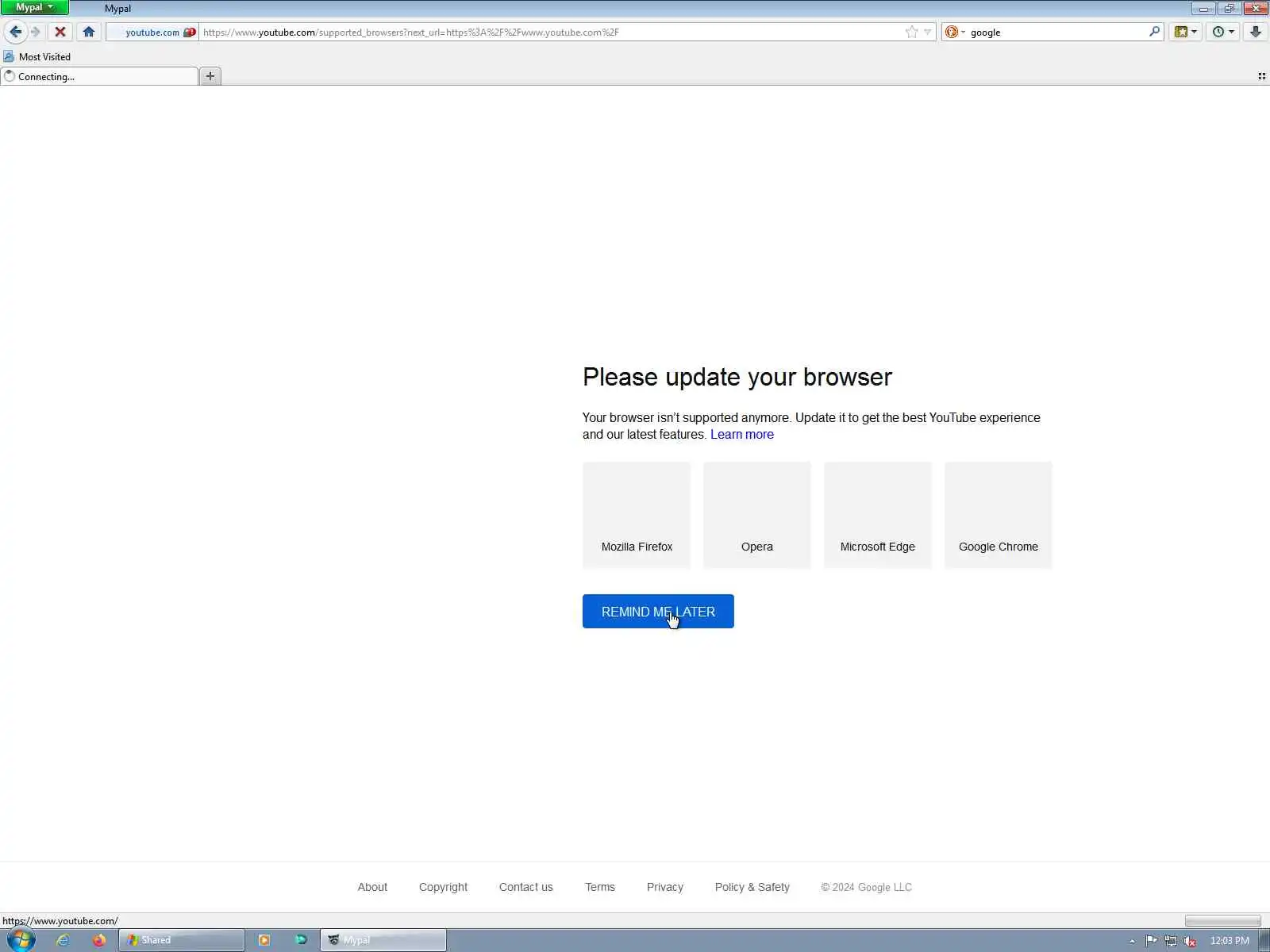Image resolution: width=1270 pixels, height=952 pixels.
Task: Choose the Google Chrome browser card
Action: [x=999, y=515]
